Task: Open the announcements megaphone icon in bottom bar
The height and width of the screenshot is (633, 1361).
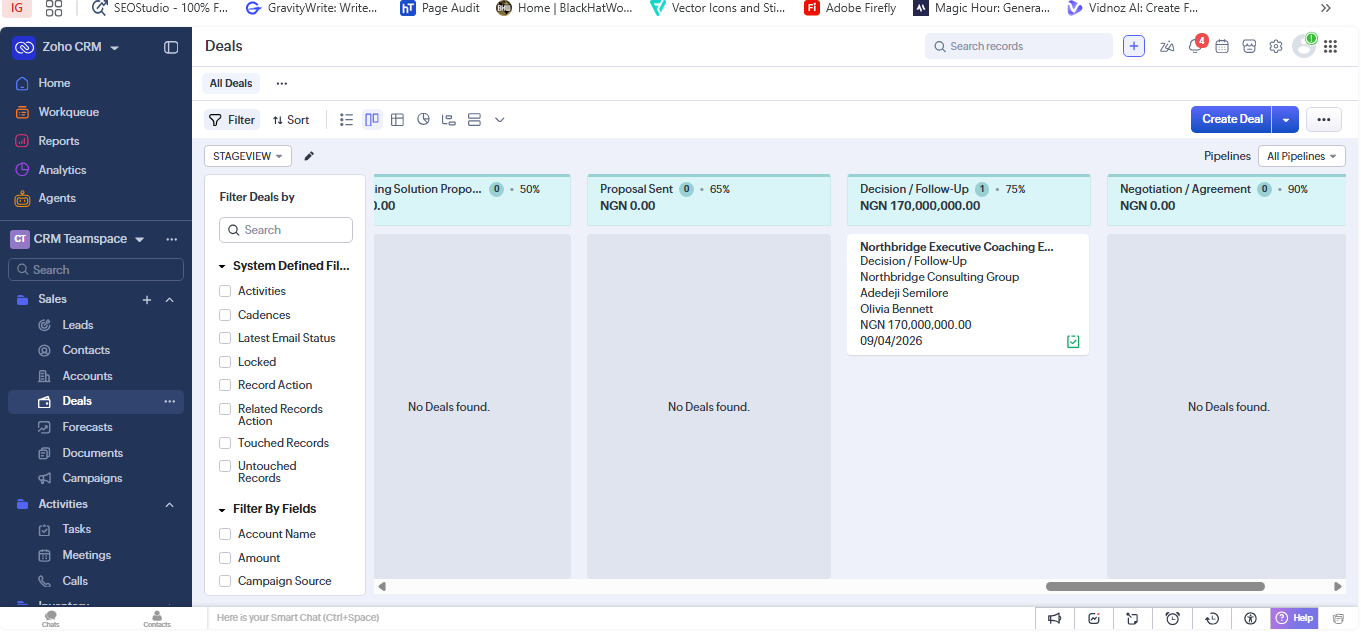Action: point(1054,618)
